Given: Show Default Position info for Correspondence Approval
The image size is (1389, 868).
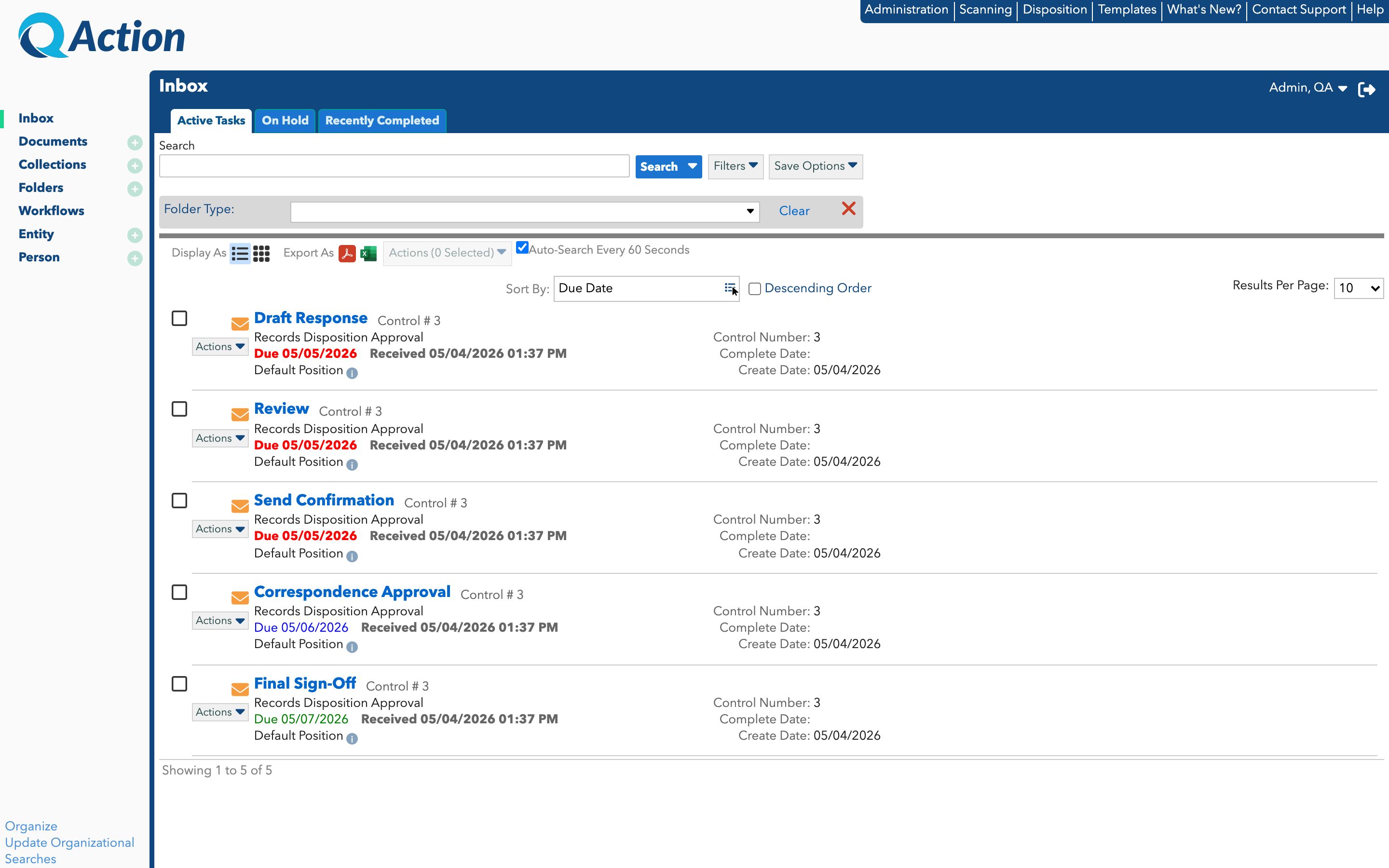Looking at the screenshot, I should click(353, 647).
